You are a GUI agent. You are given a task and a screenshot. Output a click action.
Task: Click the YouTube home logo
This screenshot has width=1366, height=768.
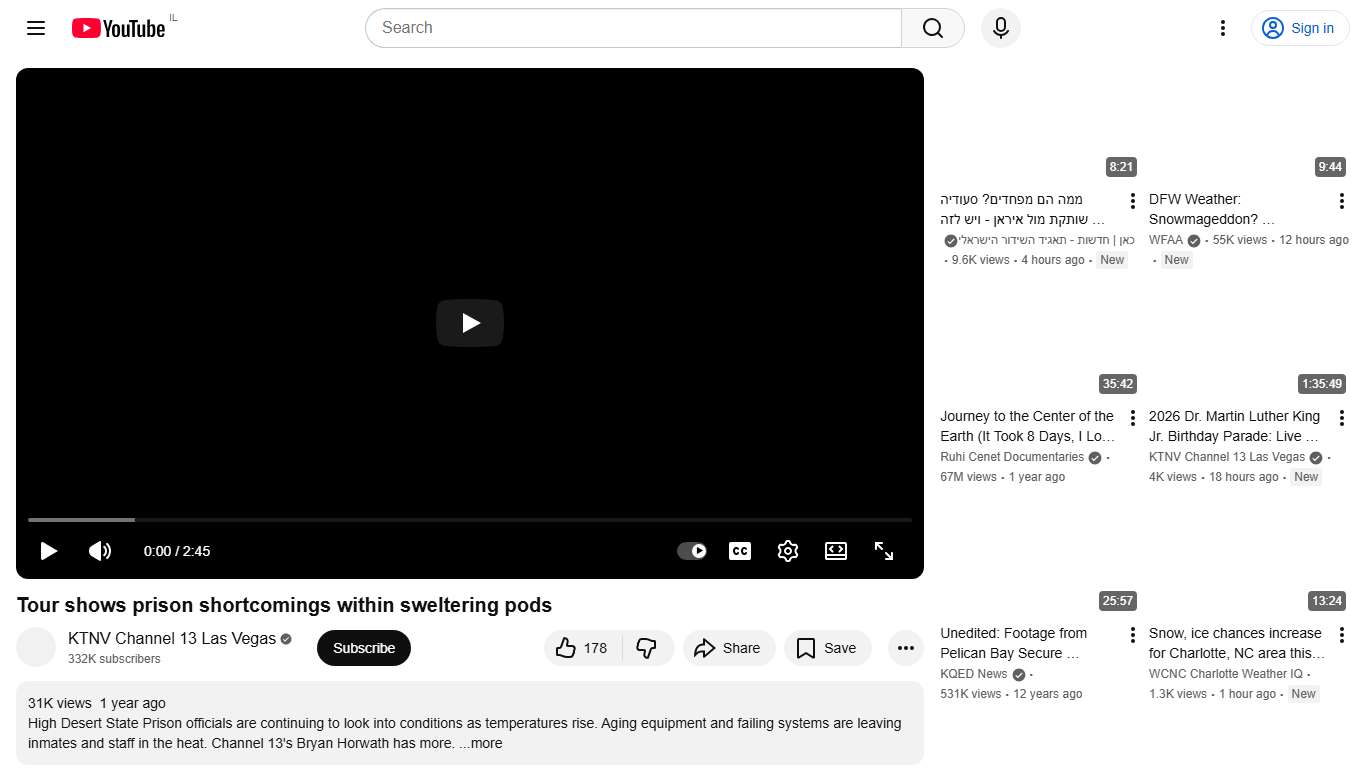[118, 28]
